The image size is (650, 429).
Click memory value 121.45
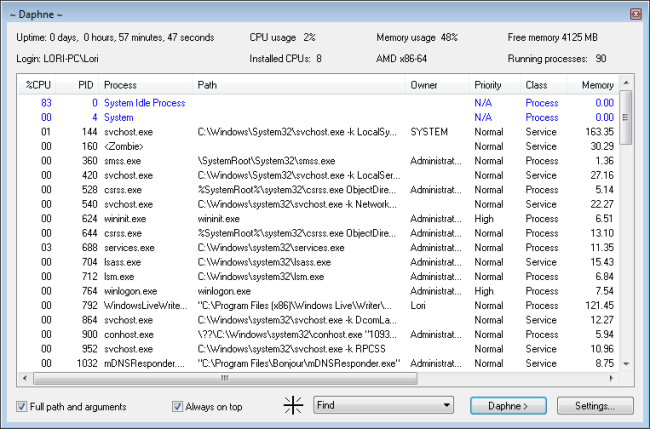click(599, 305)
